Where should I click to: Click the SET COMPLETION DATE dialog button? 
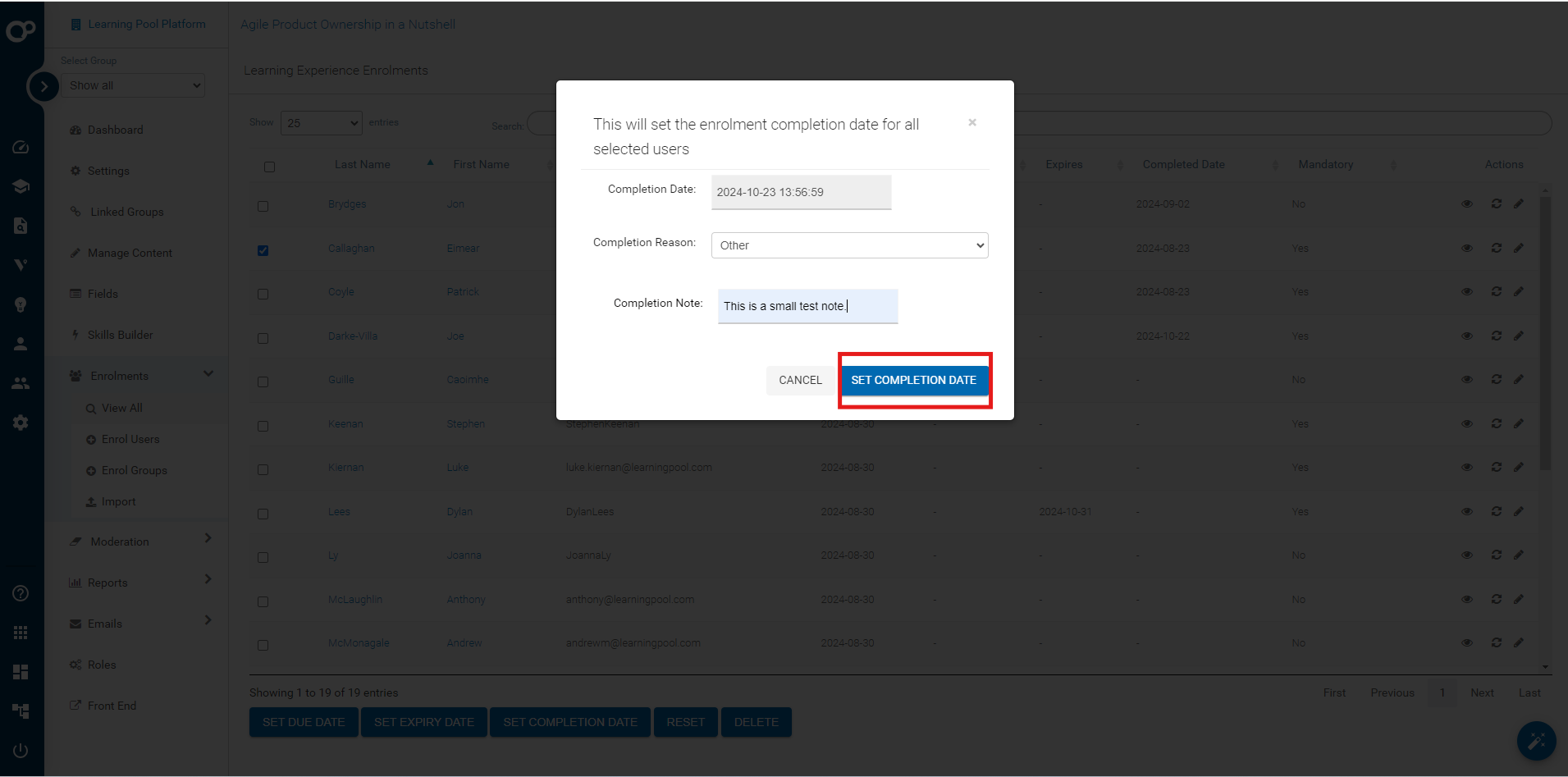point(914,380)
